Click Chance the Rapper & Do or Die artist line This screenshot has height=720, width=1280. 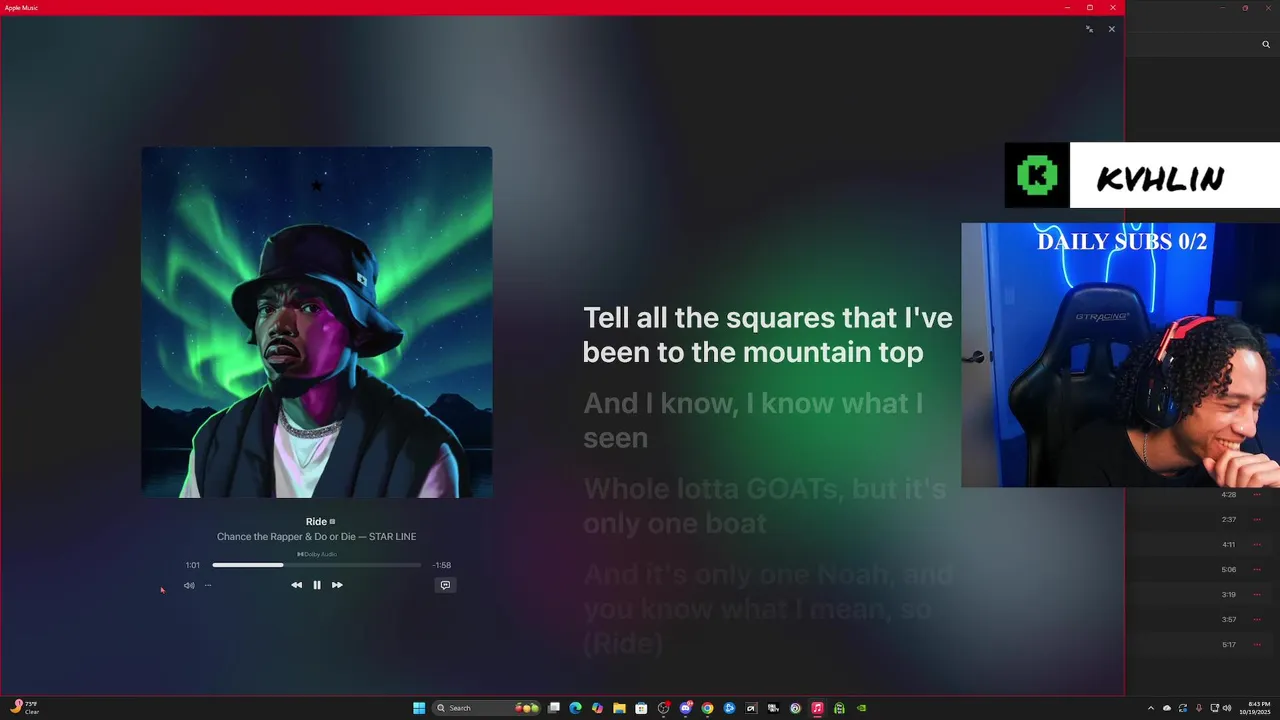(316, 537)
